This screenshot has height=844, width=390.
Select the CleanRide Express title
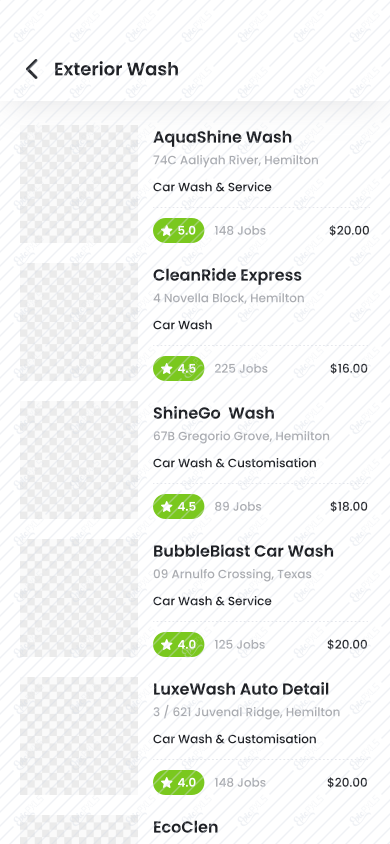(227, 275)
